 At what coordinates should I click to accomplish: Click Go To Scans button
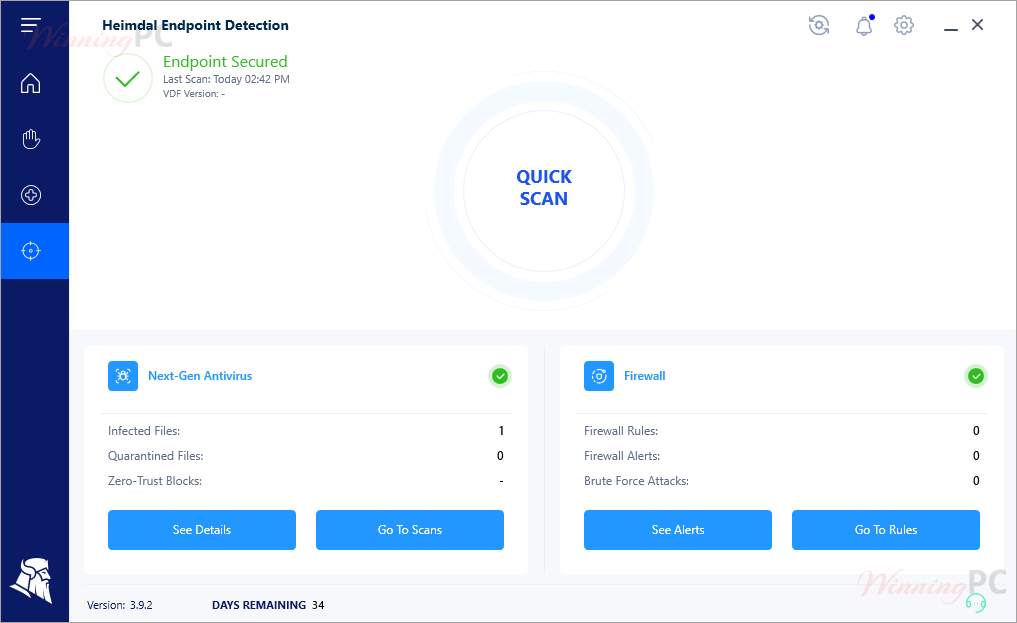pyautogui.click(x=410, y=530)
